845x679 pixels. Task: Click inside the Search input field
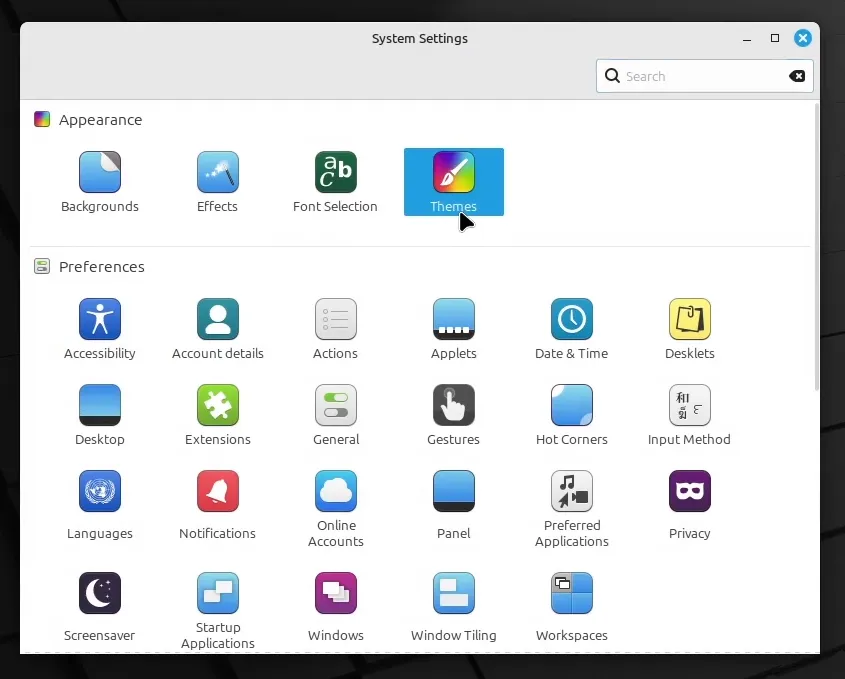click(x=700, y=76)
